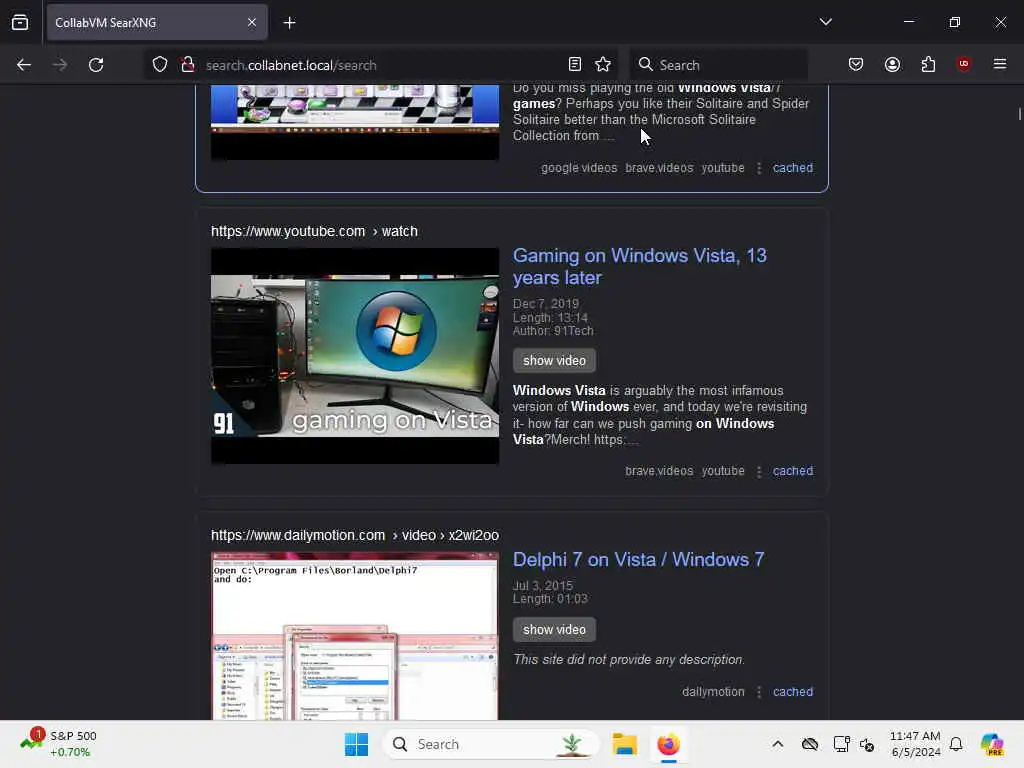This screenshot has width=1024, height=768.
Task: Open File Explorer from taskbar
Action: pos(624,744)
